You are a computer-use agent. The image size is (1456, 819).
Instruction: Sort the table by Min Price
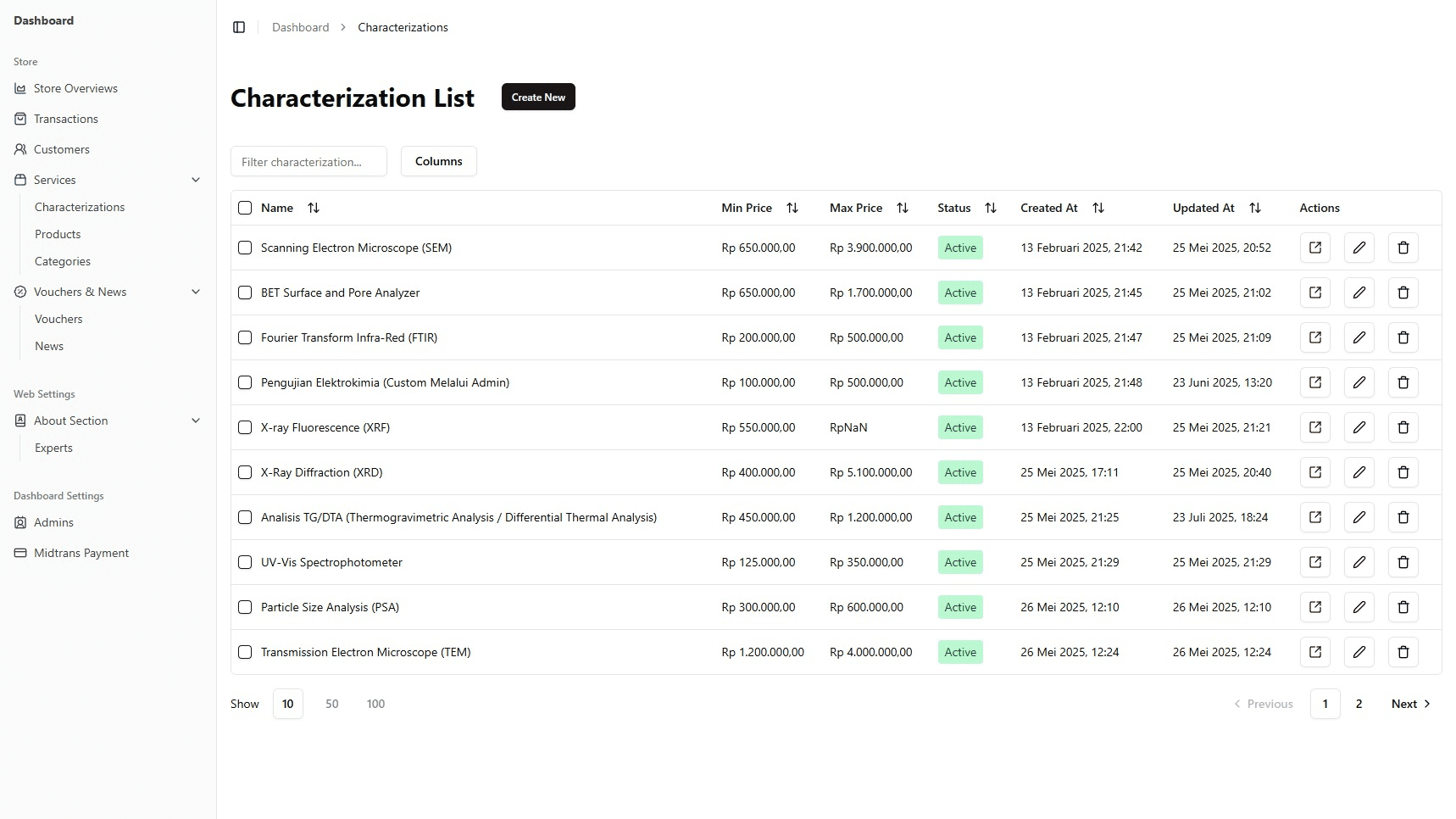(792, 208)
